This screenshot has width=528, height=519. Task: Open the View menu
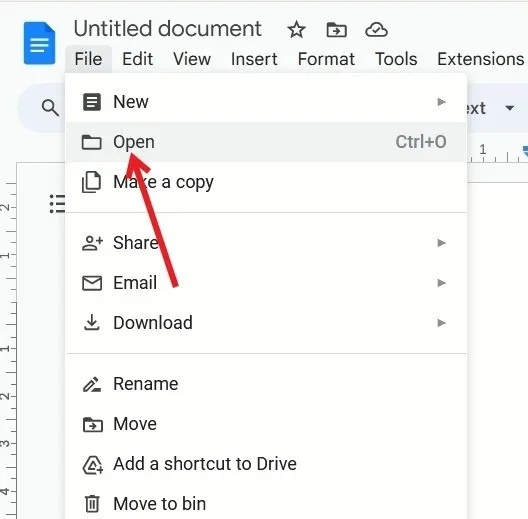point(192,59)
